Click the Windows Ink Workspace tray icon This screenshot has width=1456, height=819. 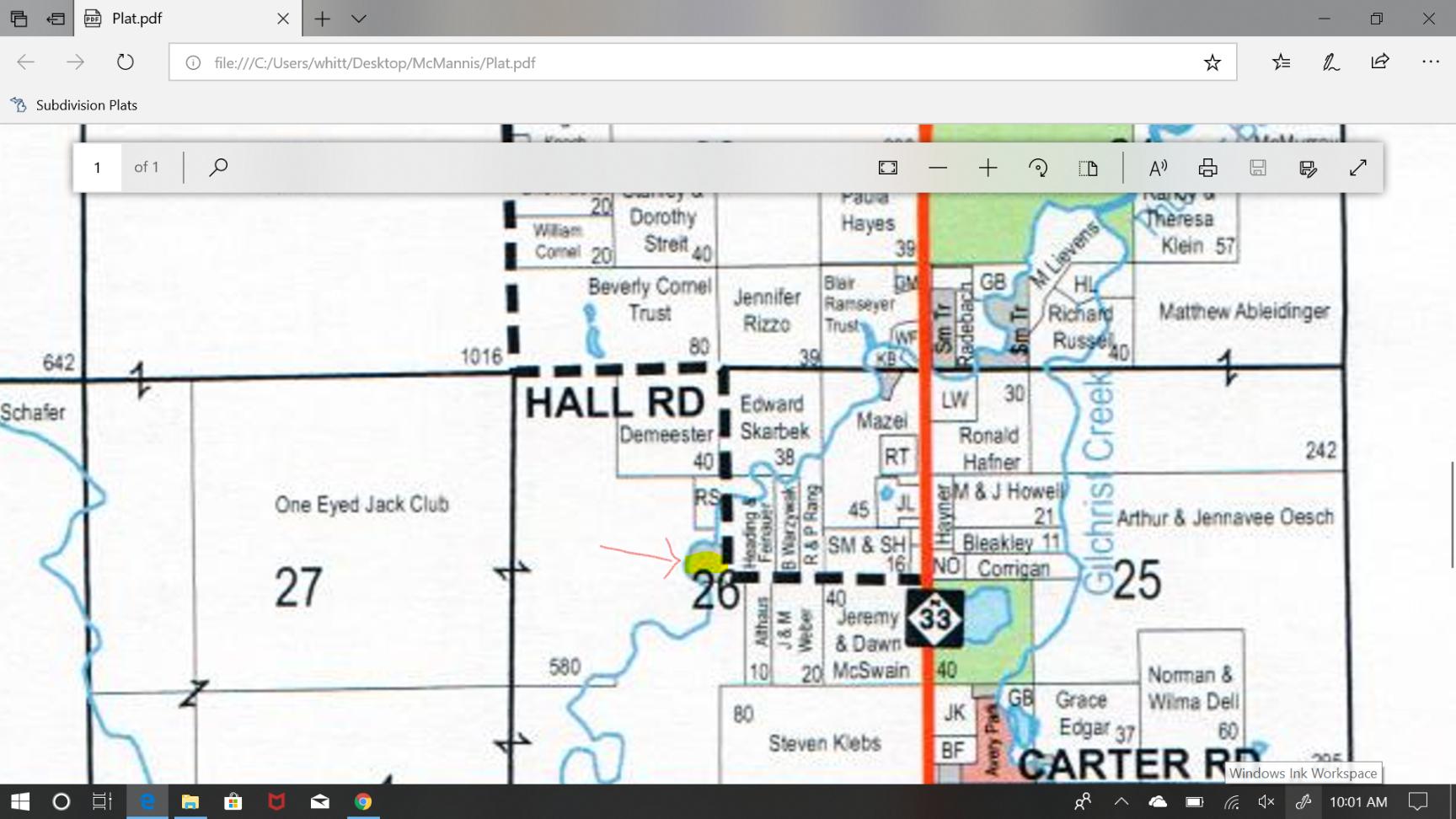(1303, 801)
